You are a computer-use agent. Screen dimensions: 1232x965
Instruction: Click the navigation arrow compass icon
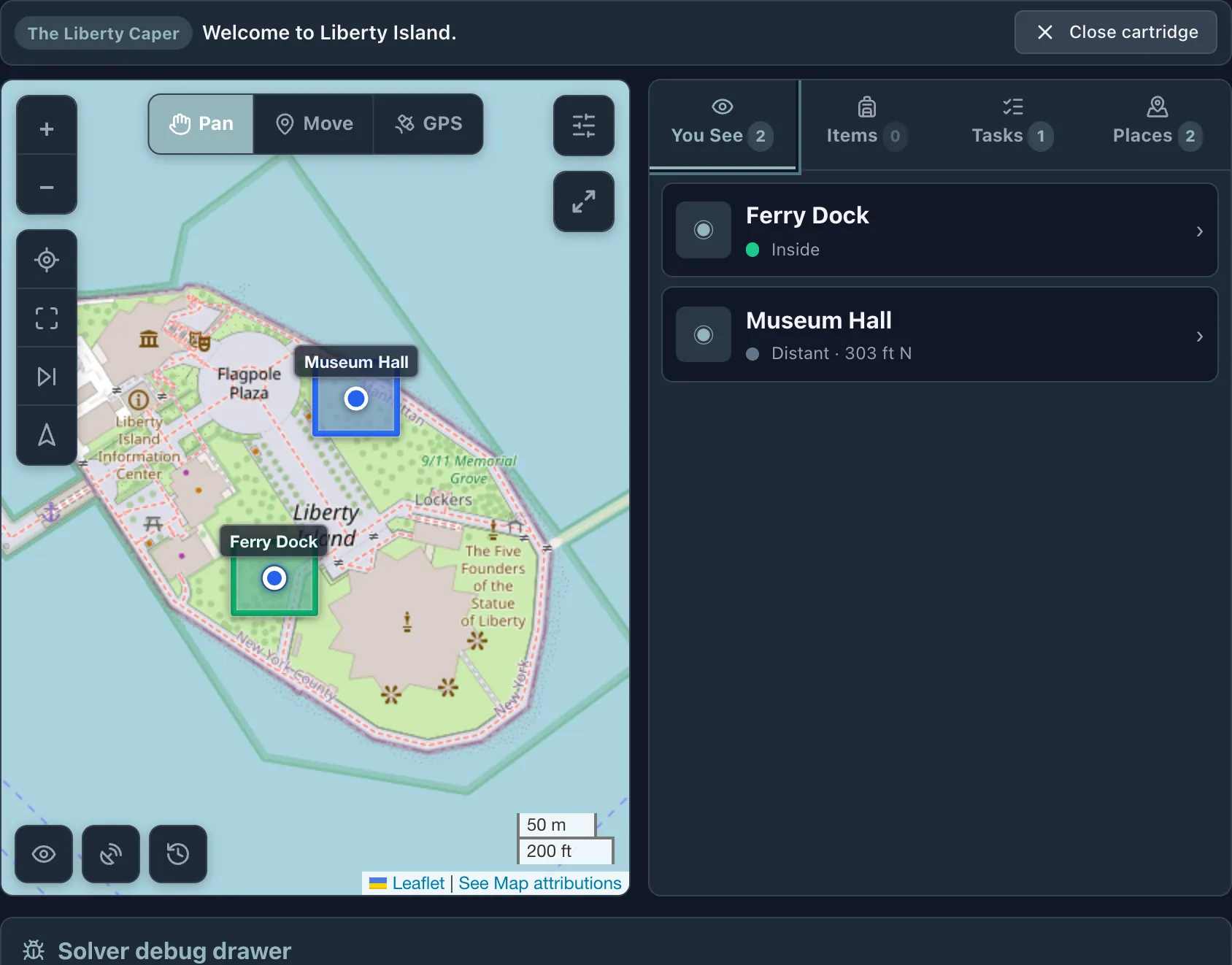[x=47, y=435]
